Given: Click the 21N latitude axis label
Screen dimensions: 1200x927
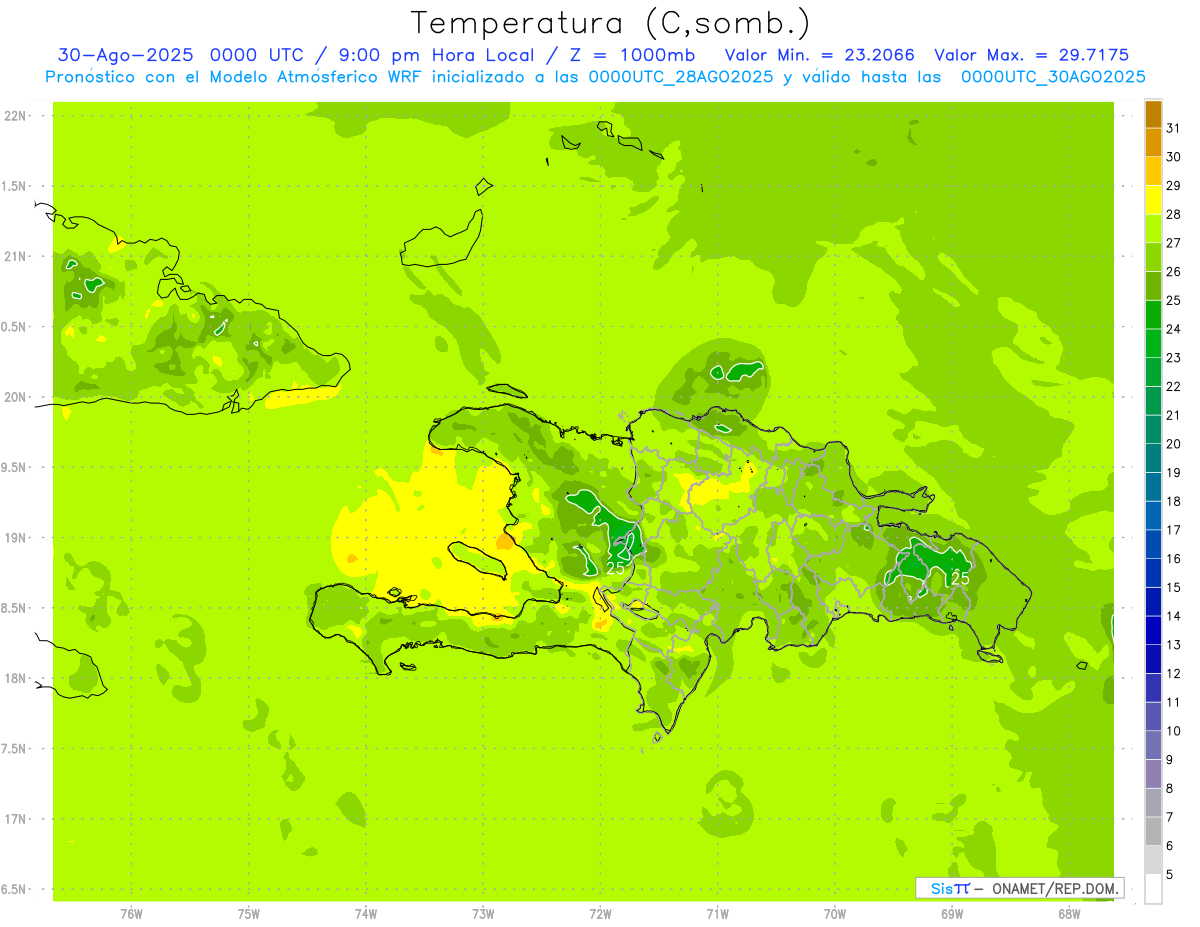Looking at the screenshot, I should pos(16,256).
